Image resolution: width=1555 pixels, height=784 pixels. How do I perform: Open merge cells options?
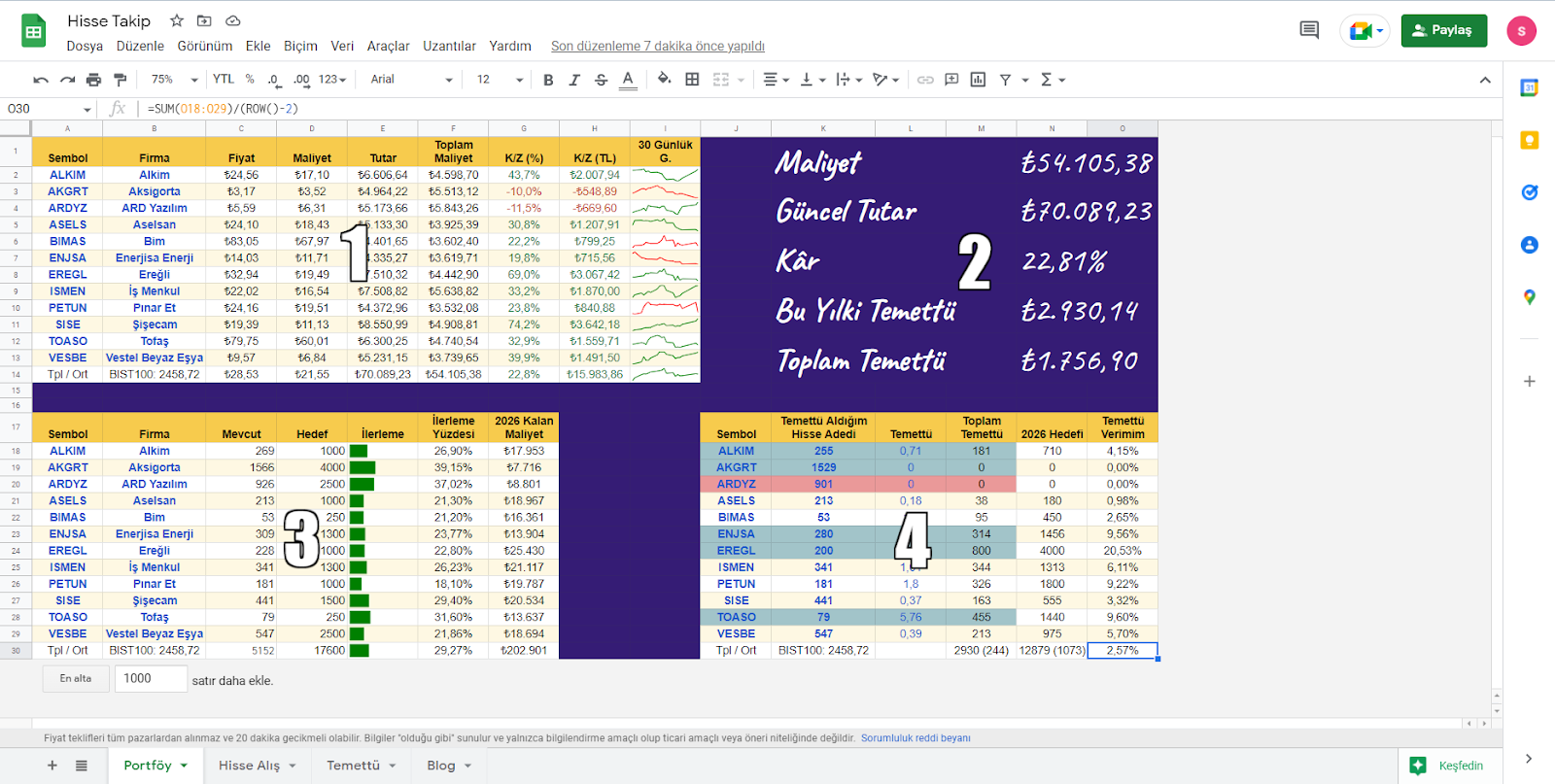coord(728,80)
